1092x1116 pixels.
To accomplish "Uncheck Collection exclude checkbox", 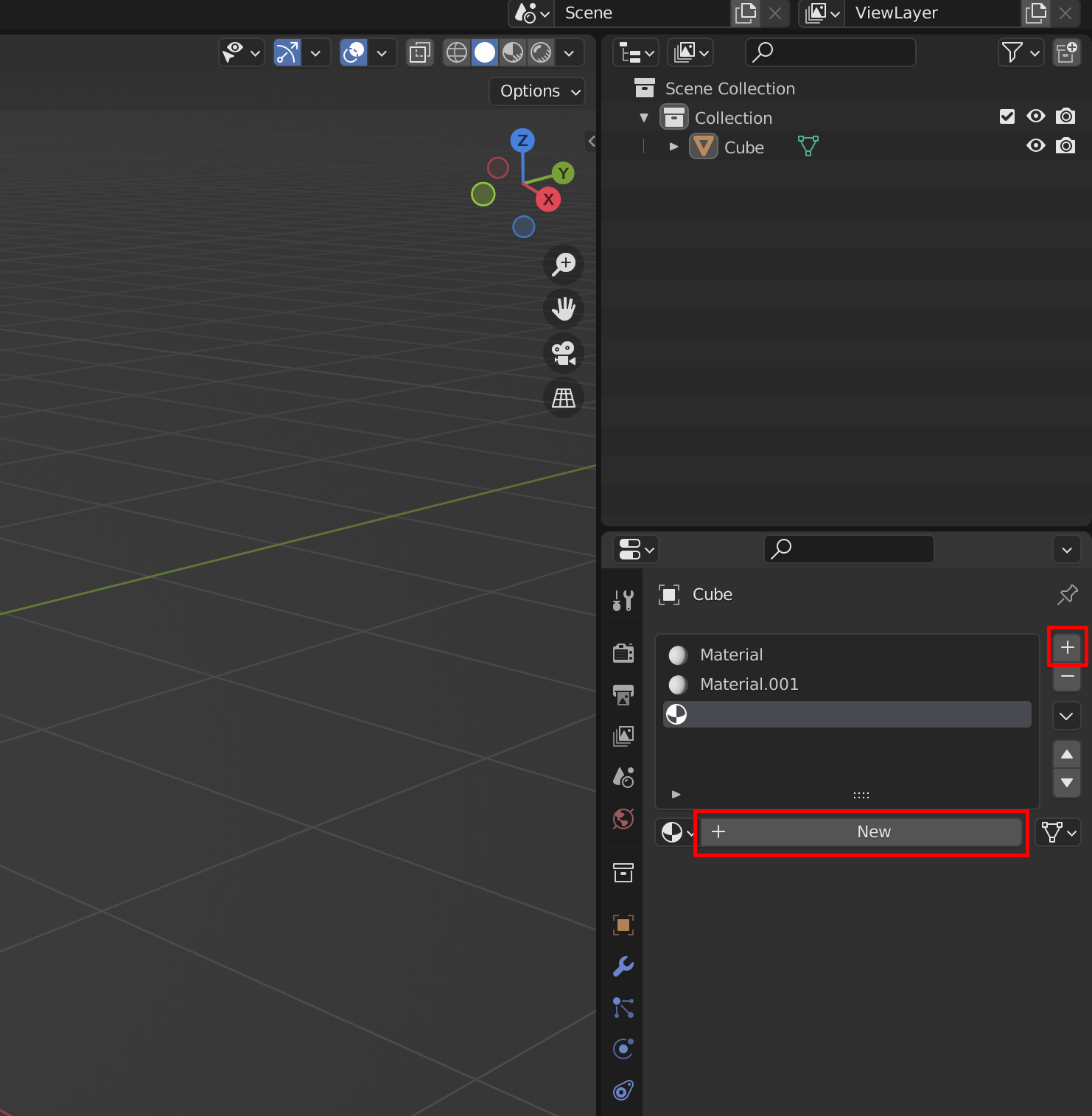I will coord(1007,116).
